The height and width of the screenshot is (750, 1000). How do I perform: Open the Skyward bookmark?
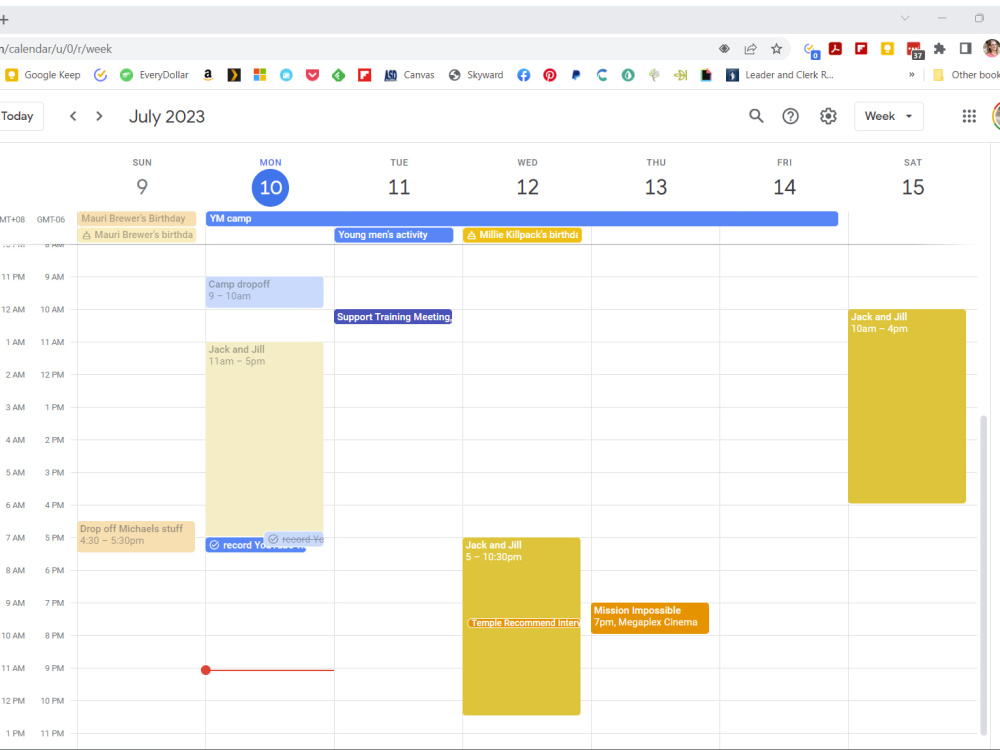(476, 75)
